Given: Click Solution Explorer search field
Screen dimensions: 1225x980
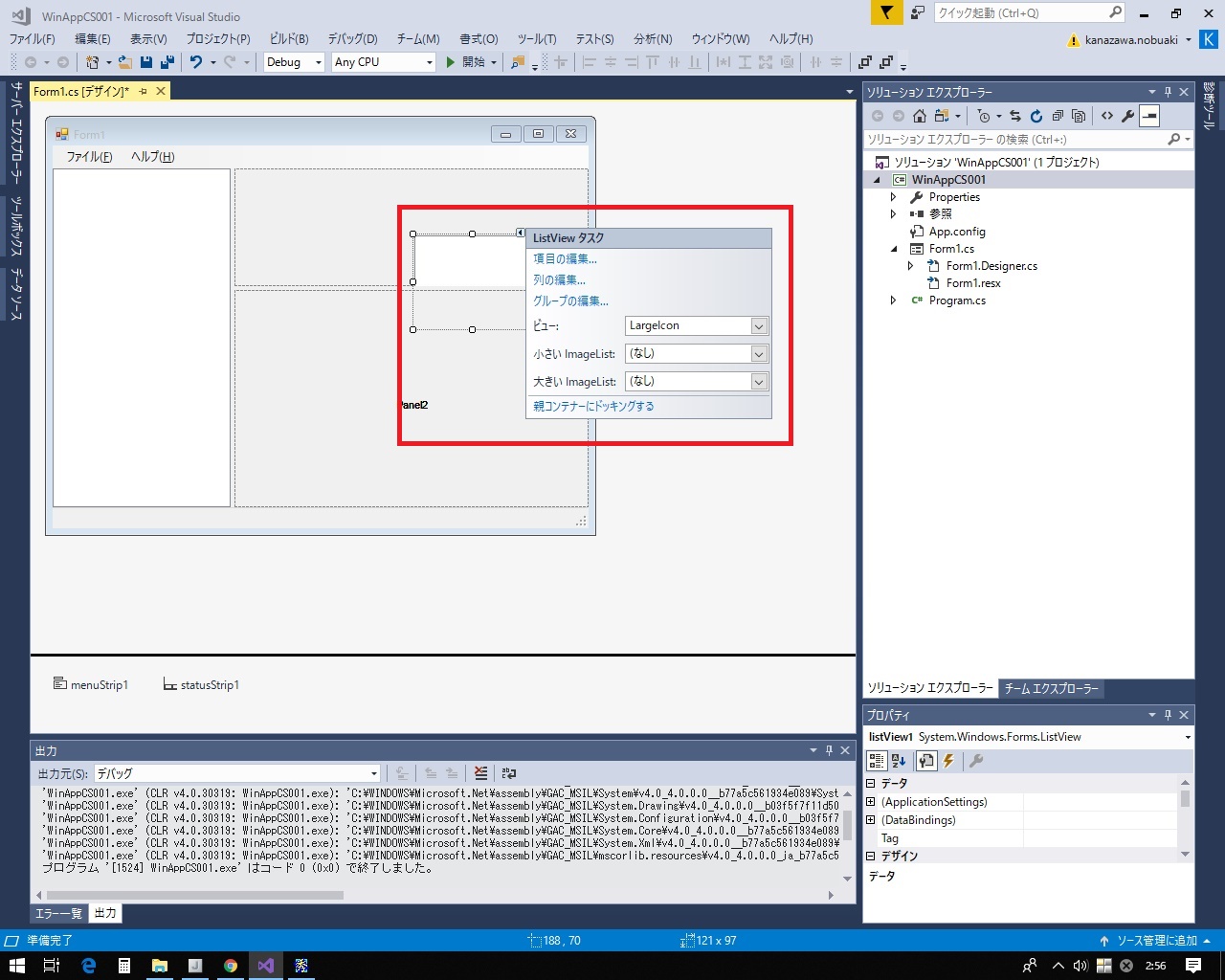Looking at the screenshot, I should [x=1014, y=139].
